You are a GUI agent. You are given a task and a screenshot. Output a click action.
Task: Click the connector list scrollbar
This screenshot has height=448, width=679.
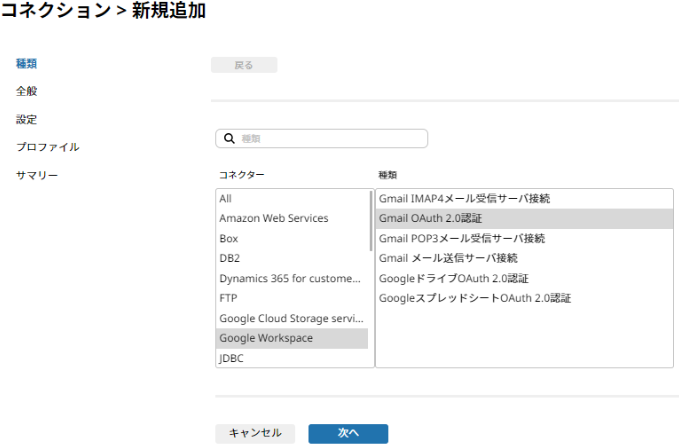point(371,221)
